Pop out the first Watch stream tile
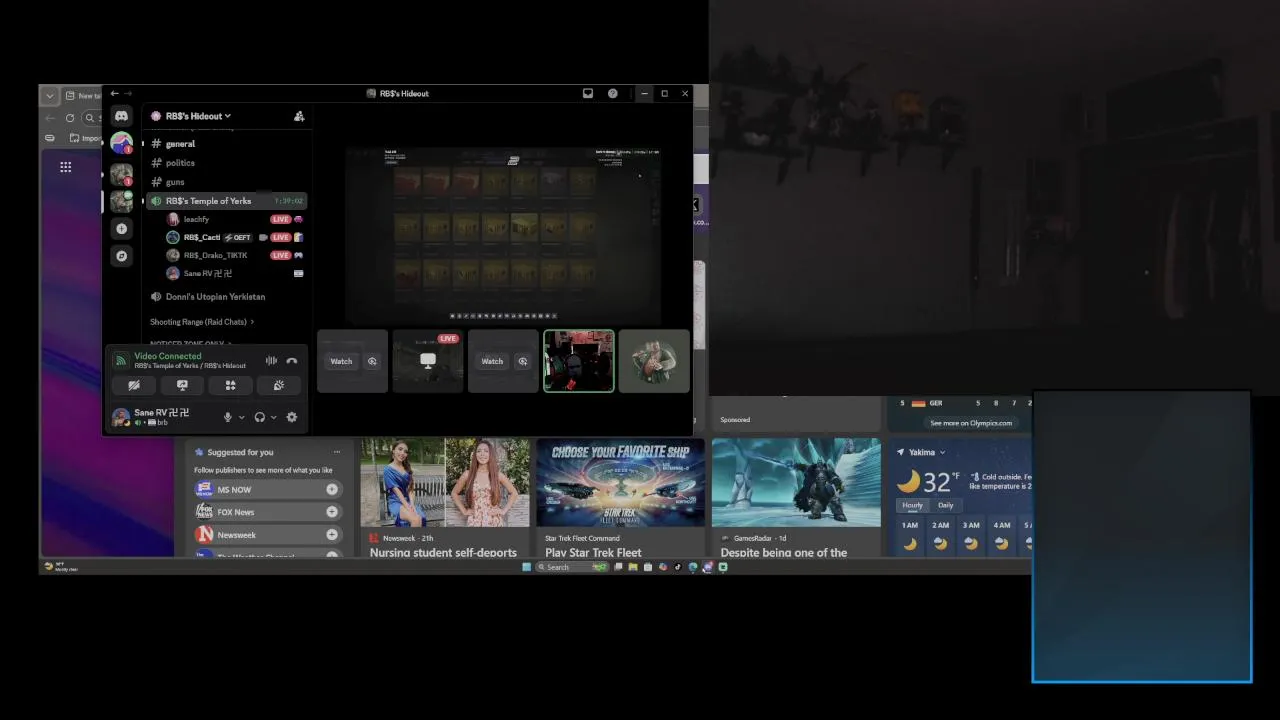This screenshot has width=1280, height=720. pos(372,361)
